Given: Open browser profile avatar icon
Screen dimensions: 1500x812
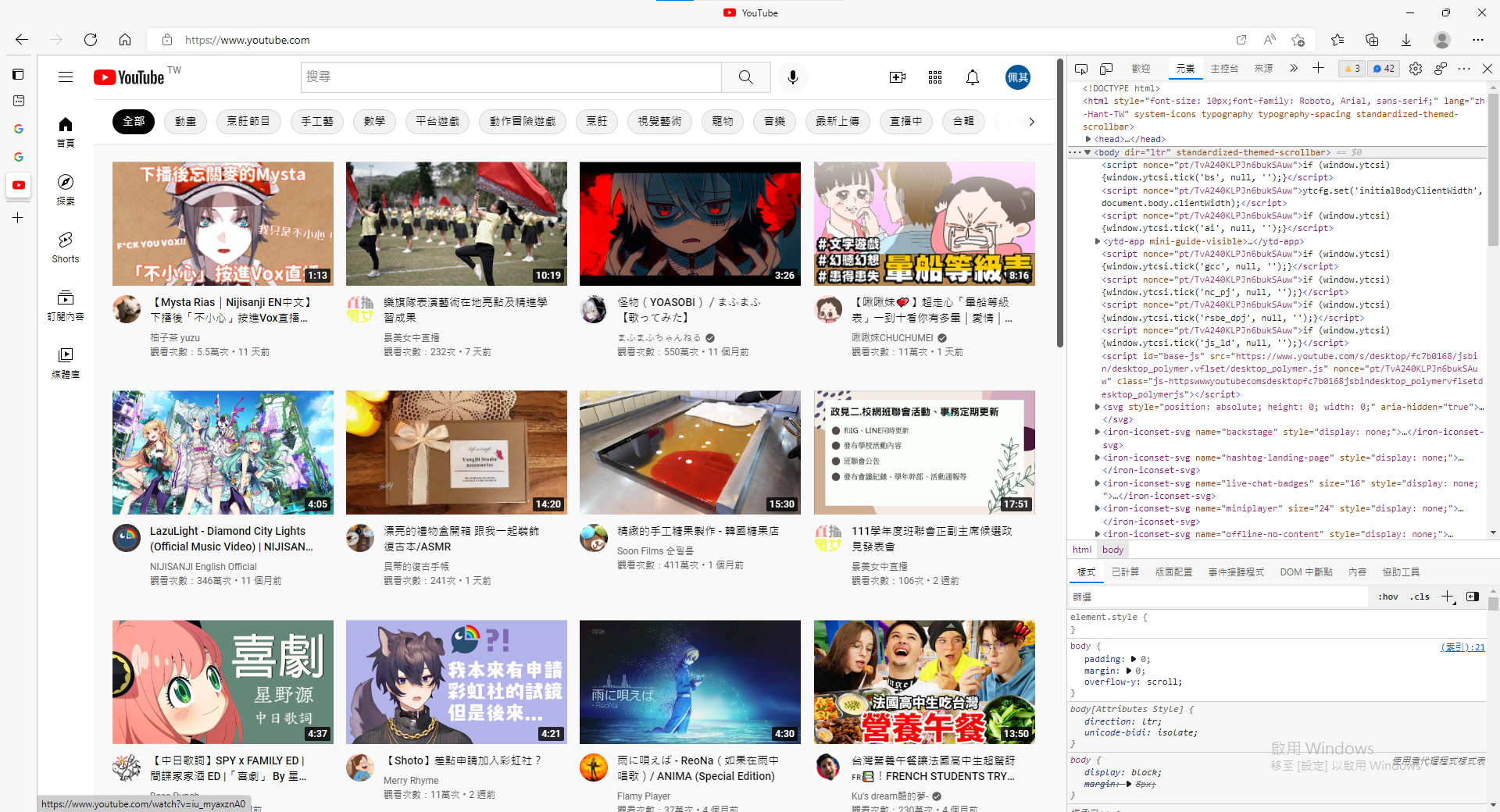Looking at the screenshot, I should (x=1442, y=40).
